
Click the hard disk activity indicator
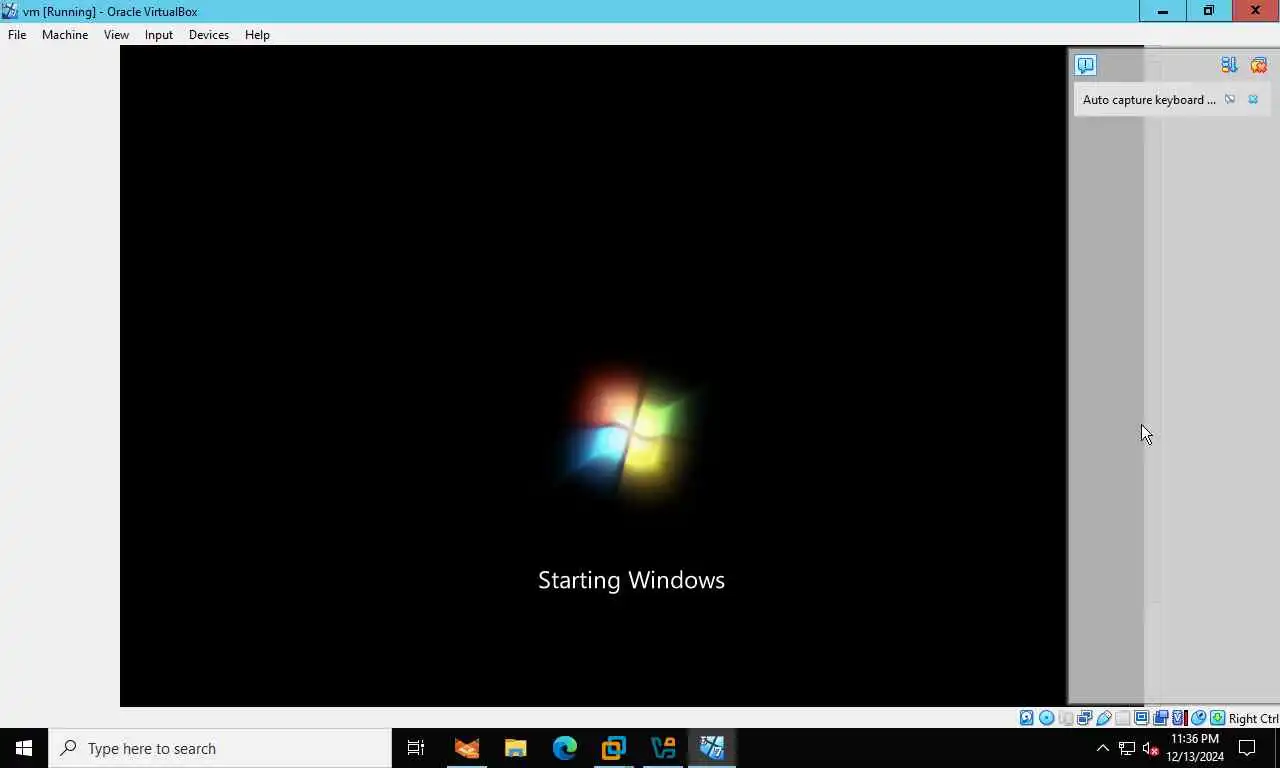[1027, 718]
